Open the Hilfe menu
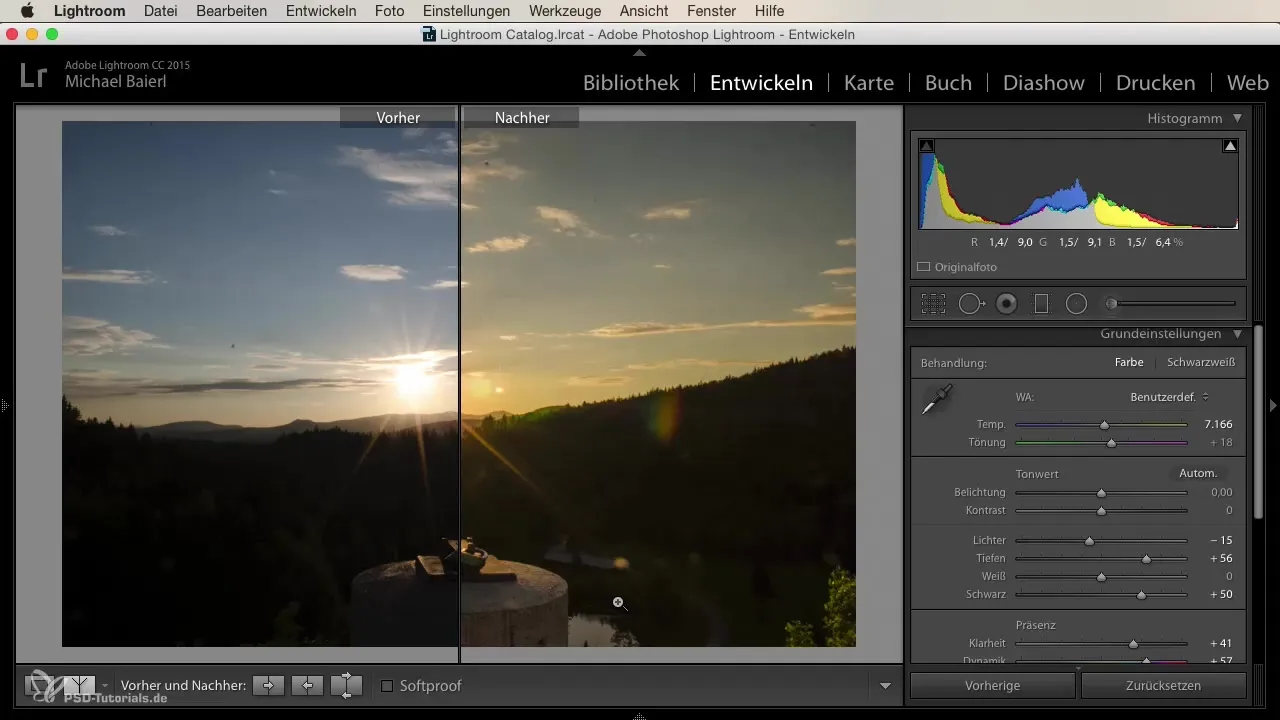The height and width of the screenshot is (720, 1280). pos(770,11)
